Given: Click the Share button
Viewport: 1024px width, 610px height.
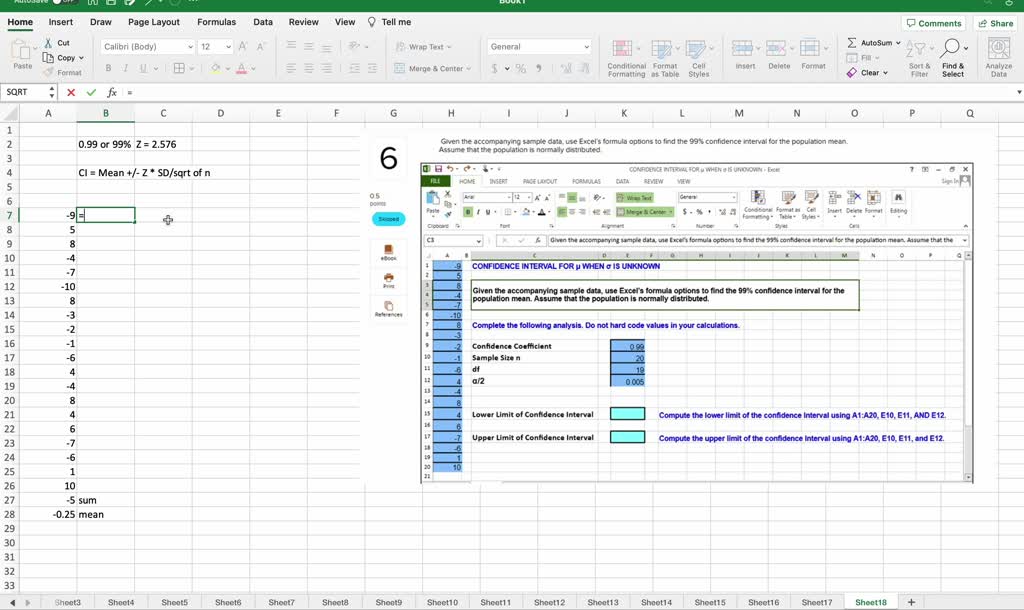Looking at the screenshot, I should (x=996, y=22).
